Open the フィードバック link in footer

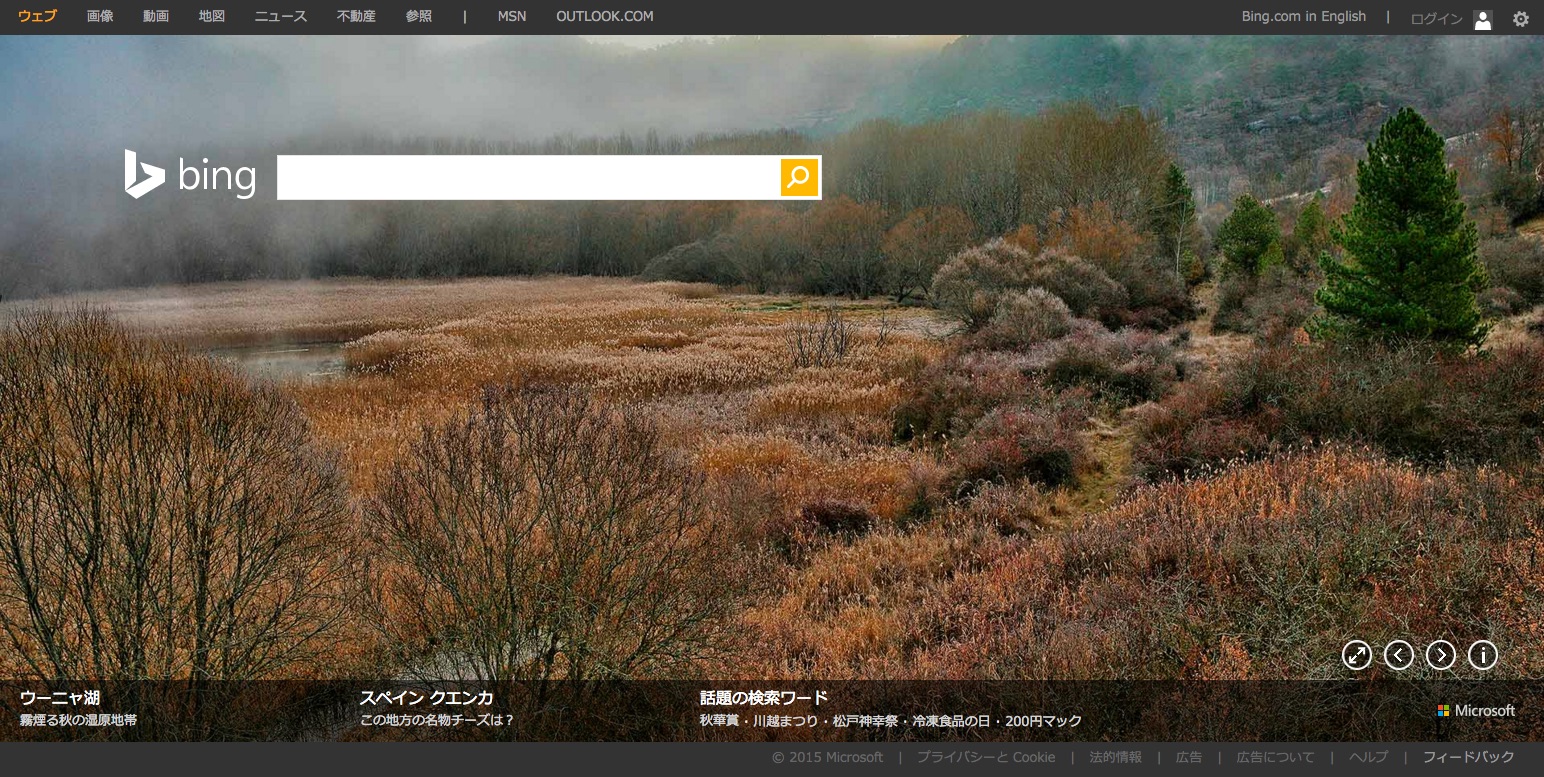[1468, 757]
